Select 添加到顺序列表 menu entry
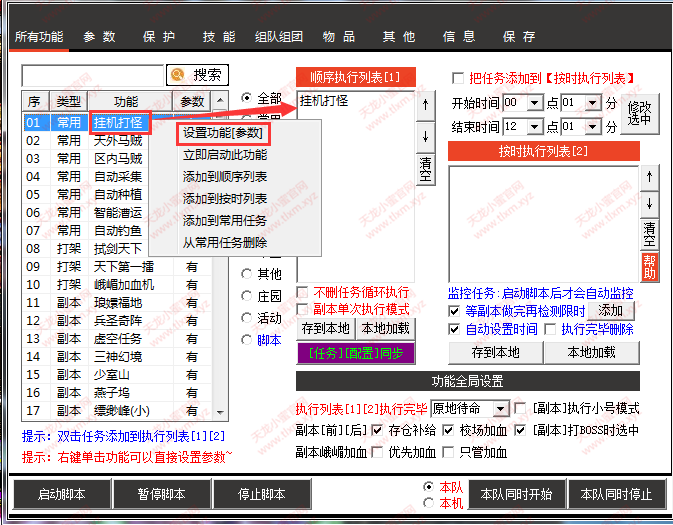 tap(225, 176)
